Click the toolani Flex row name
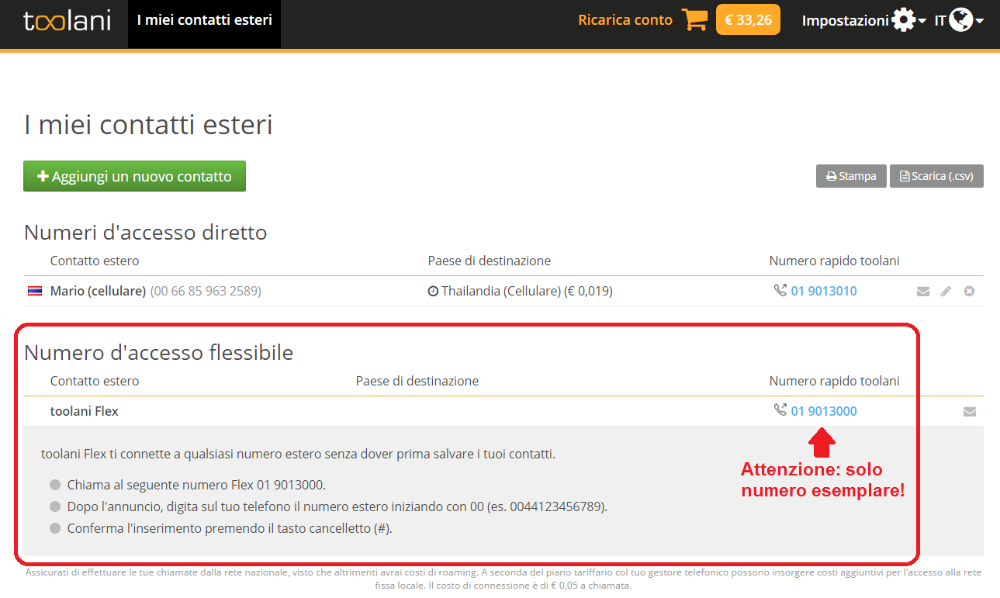This screenshot has width=1000, height=598. click(x=84, y=411)
